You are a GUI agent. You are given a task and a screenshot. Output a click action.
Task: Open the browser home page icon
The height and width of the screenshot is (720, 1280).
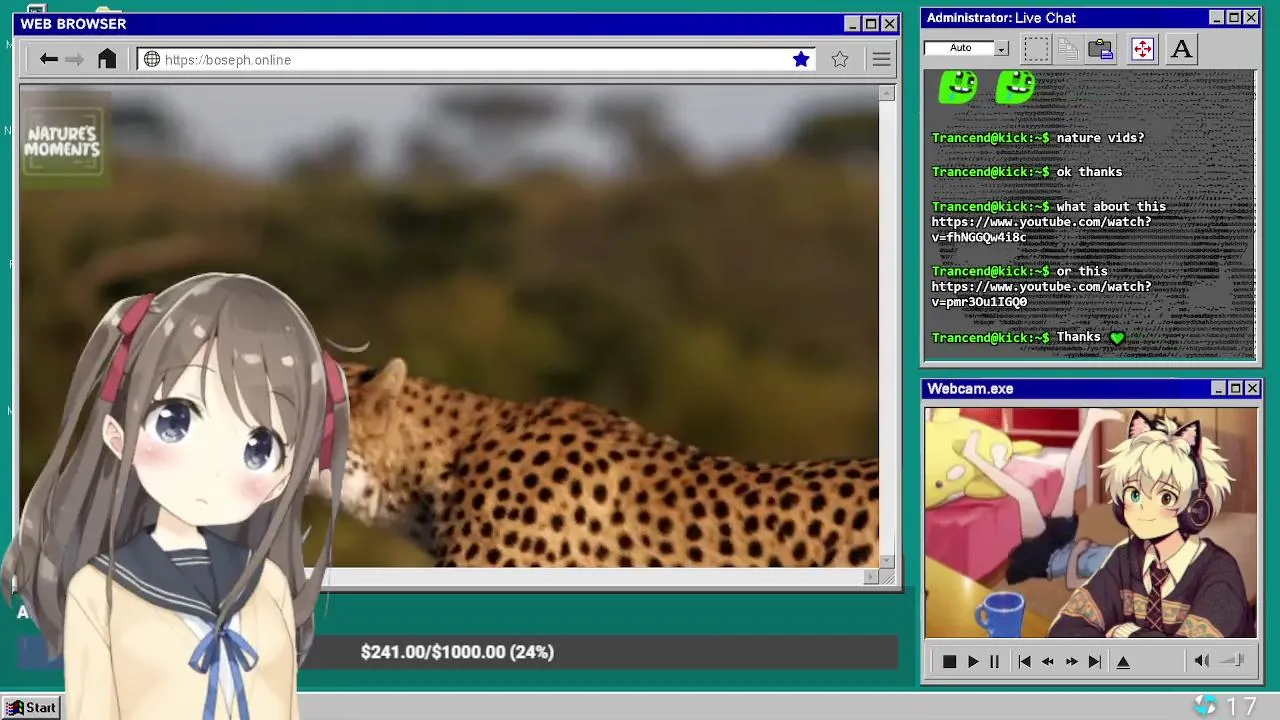pos(107,59)
